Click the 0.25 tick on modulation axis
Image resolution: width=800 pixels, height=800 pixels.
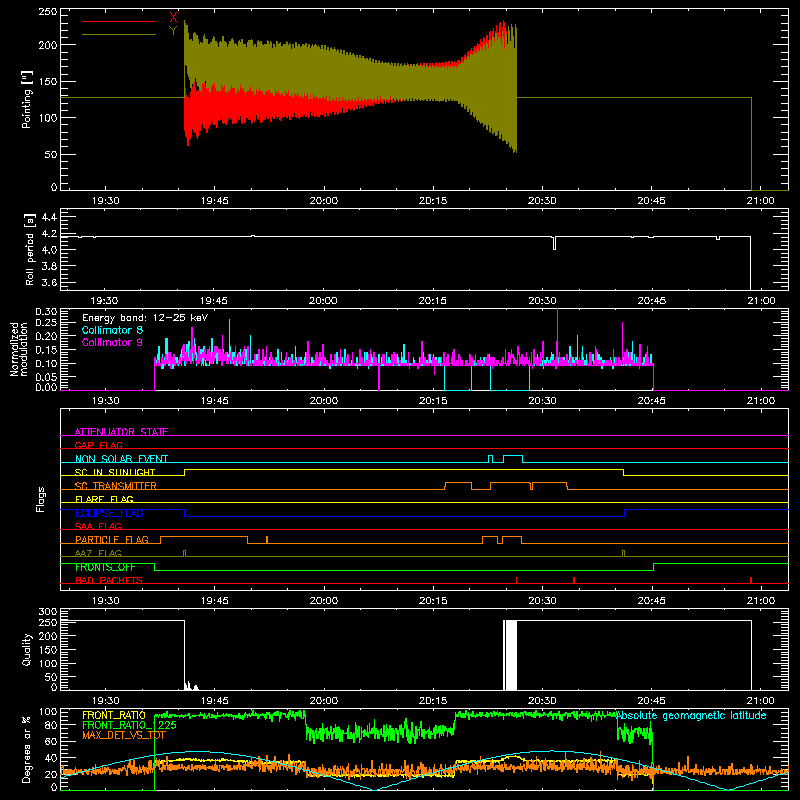pos(46,322)
